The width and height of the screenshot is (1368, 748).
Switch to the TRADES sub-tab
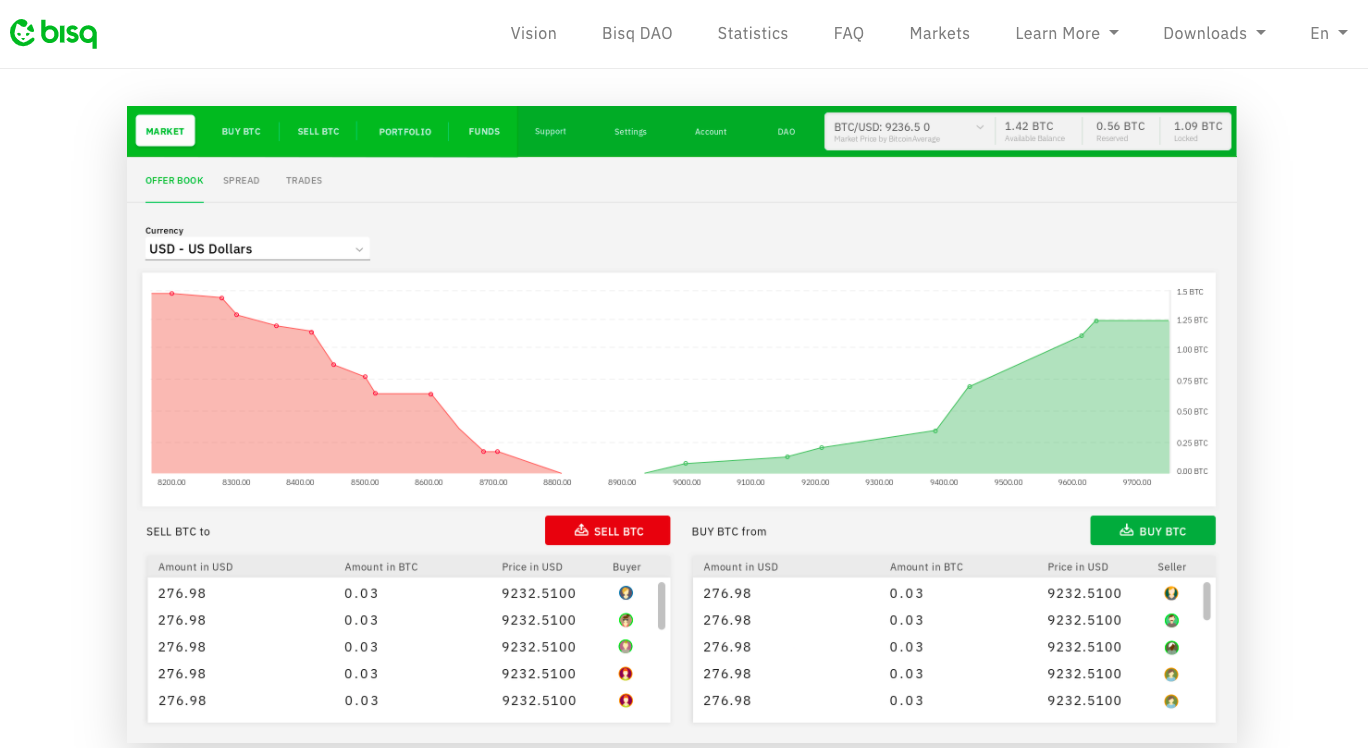[x=304, y=181]
